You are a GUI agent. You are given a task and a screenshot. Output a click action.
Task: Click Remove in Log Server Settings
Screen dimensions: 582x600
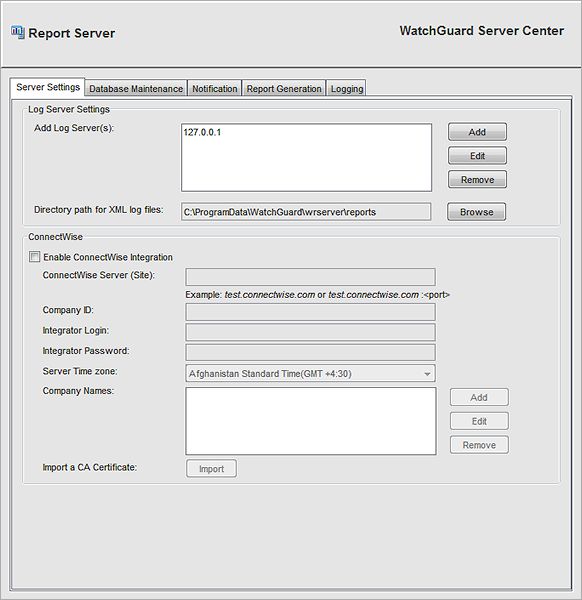[477, 179]
